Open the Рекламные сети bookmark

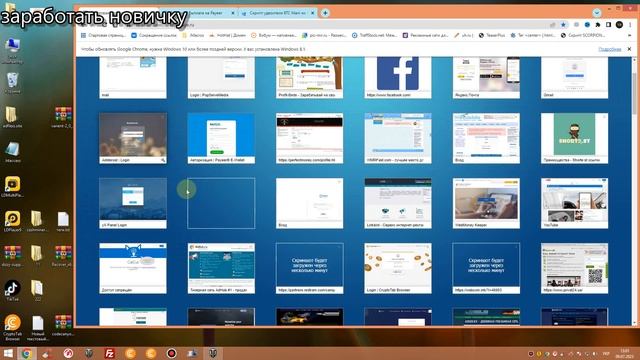pyautogui.click(x=425, y=36)
